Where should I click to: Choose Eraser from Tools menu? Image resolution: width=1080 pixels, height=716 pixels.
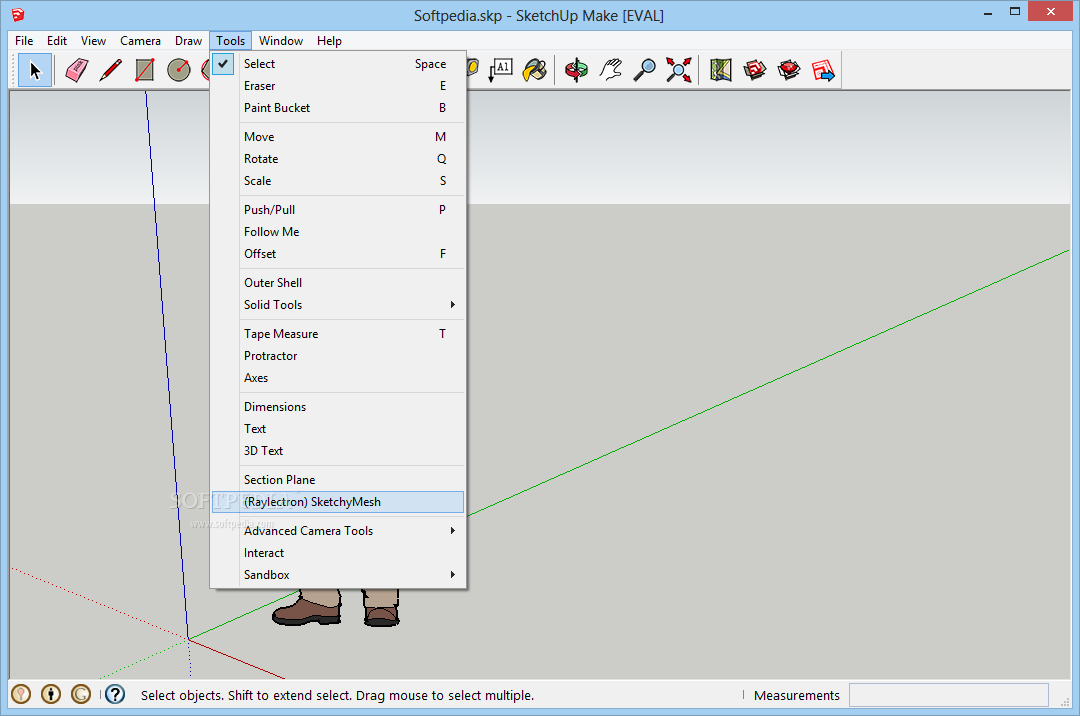338,85
